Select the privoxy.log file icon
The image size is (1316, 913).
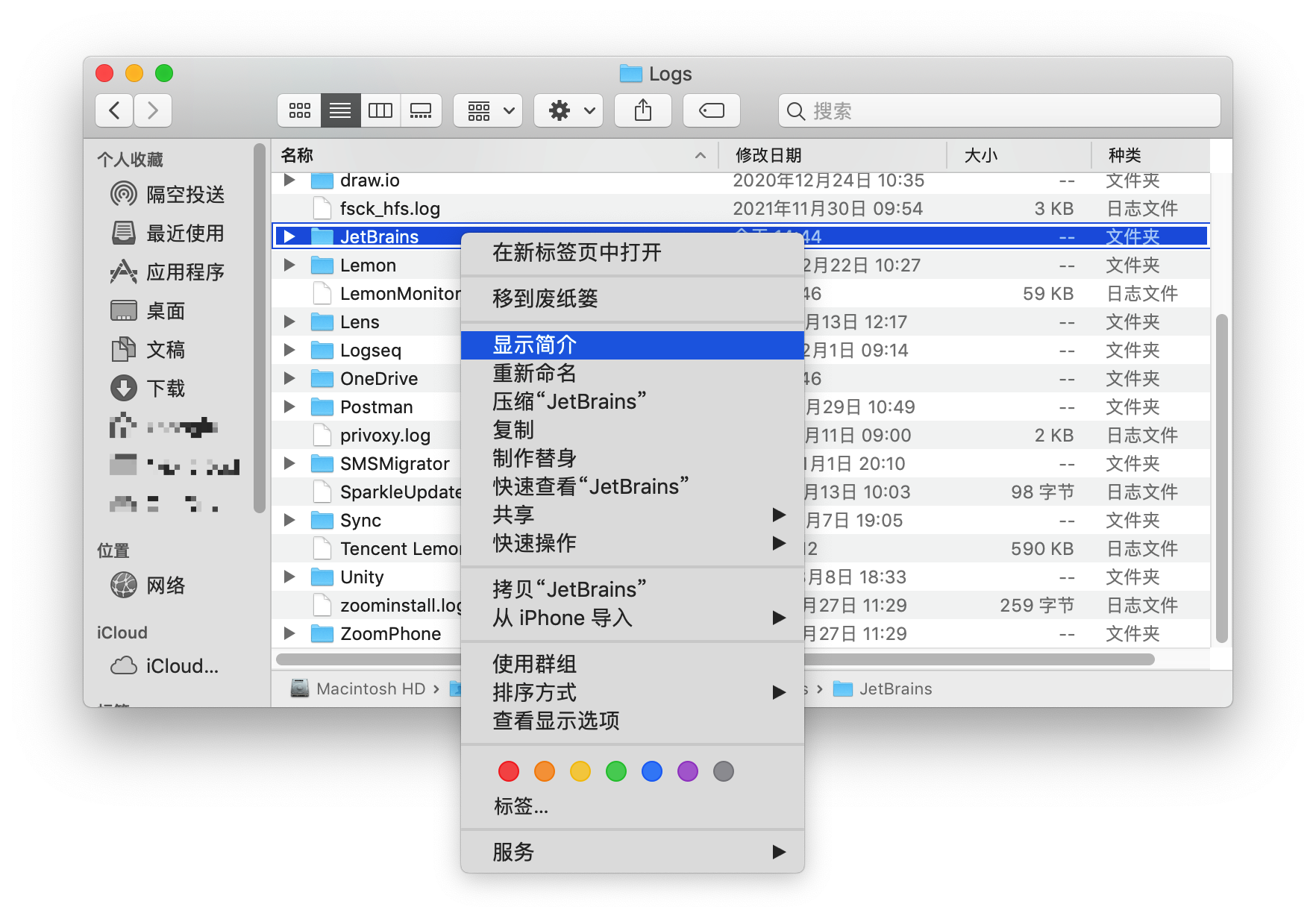click(322, 435)
